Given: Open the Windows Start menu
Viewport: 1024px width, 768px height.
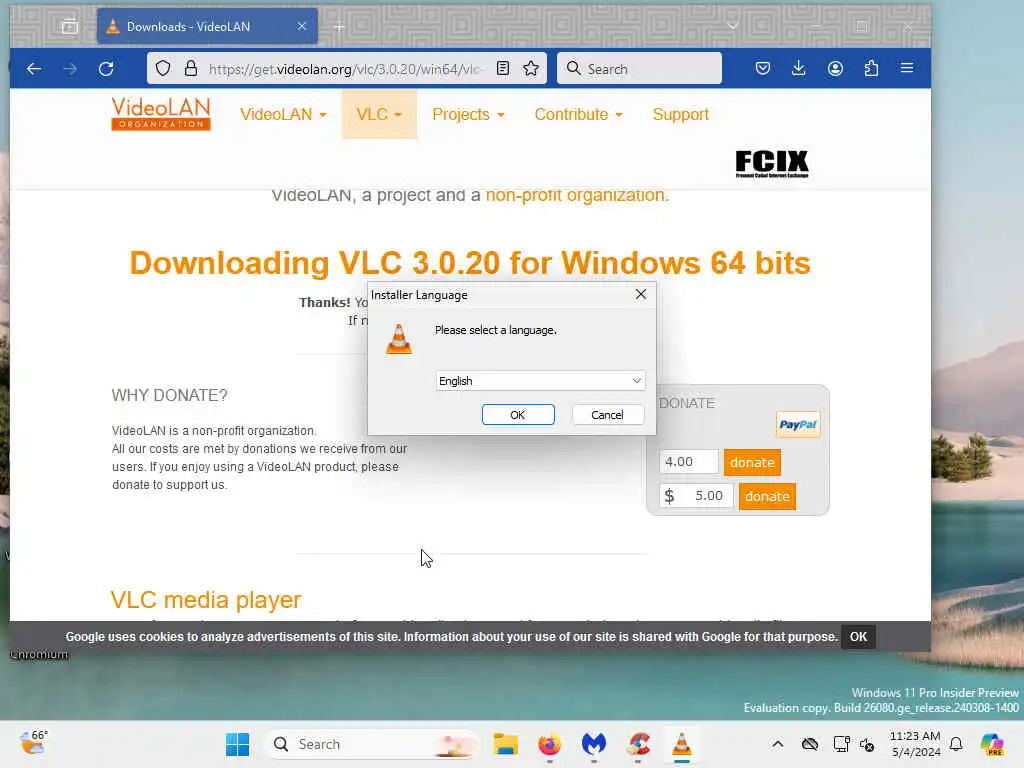Looking at the screenshot, I should [237, 744].
